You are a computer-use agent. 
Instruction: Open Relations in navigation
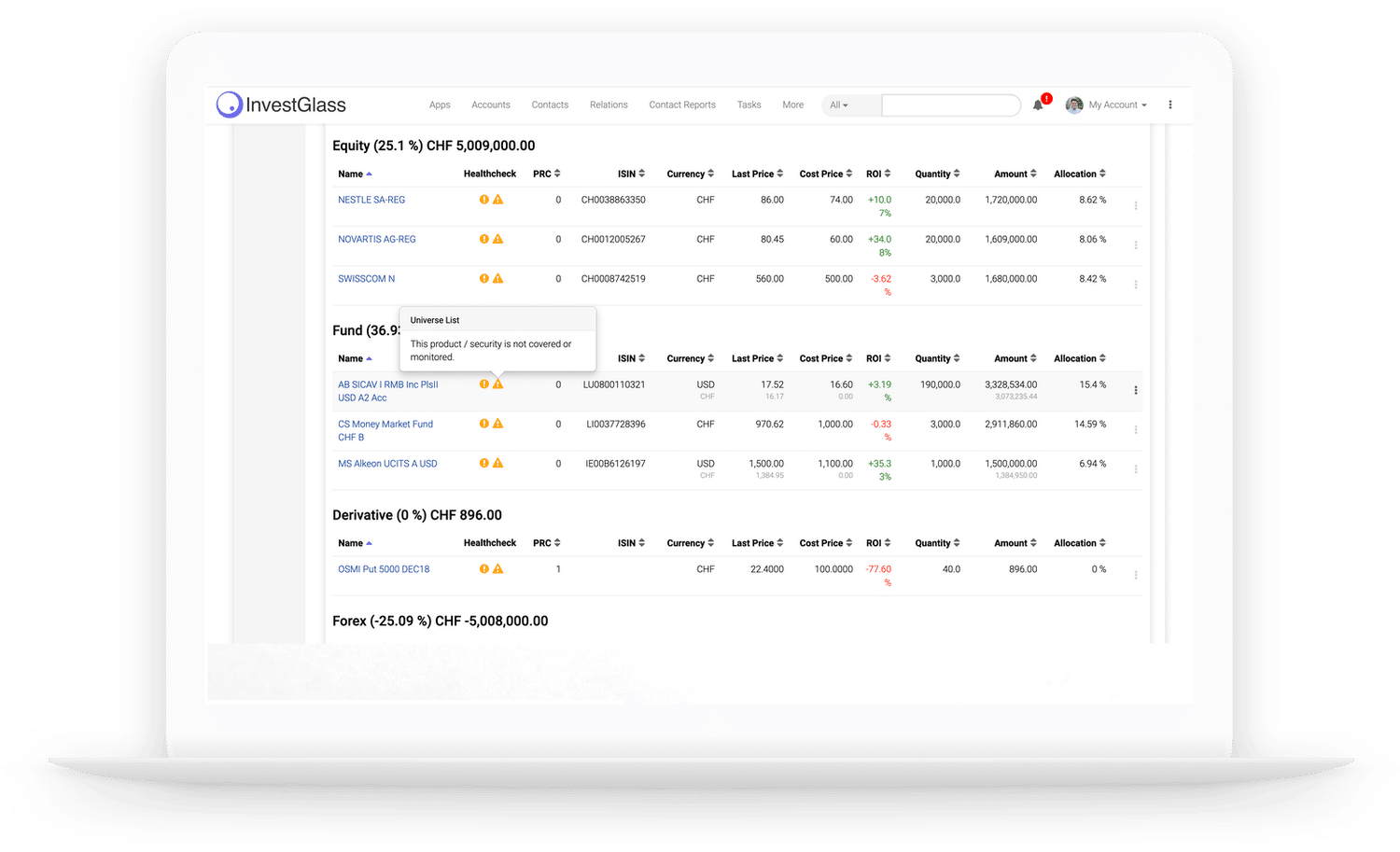609,105
